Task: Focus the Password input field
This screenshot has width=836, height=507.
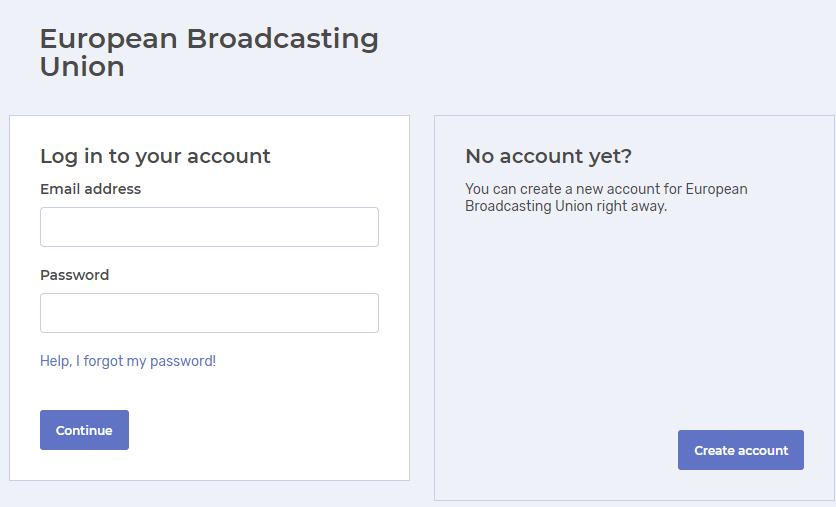Action: point(209,313)
